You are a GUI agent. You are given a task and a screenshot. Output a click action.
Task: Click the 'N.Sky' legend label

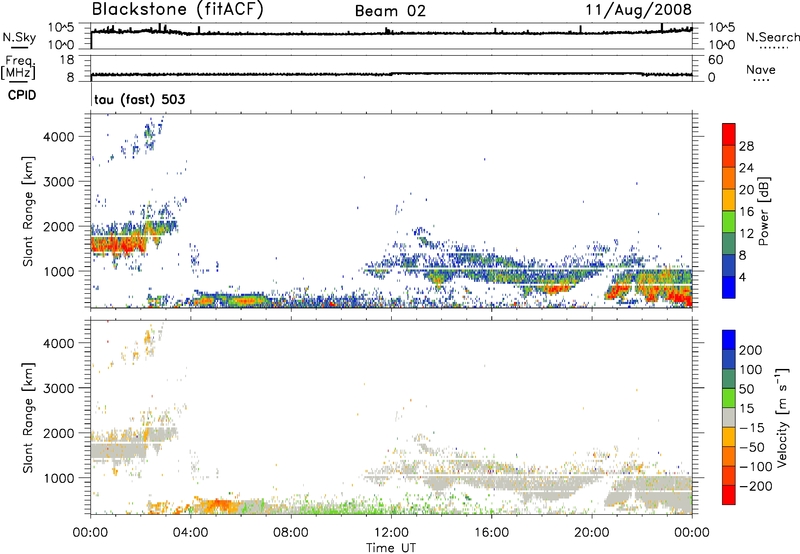19,37
